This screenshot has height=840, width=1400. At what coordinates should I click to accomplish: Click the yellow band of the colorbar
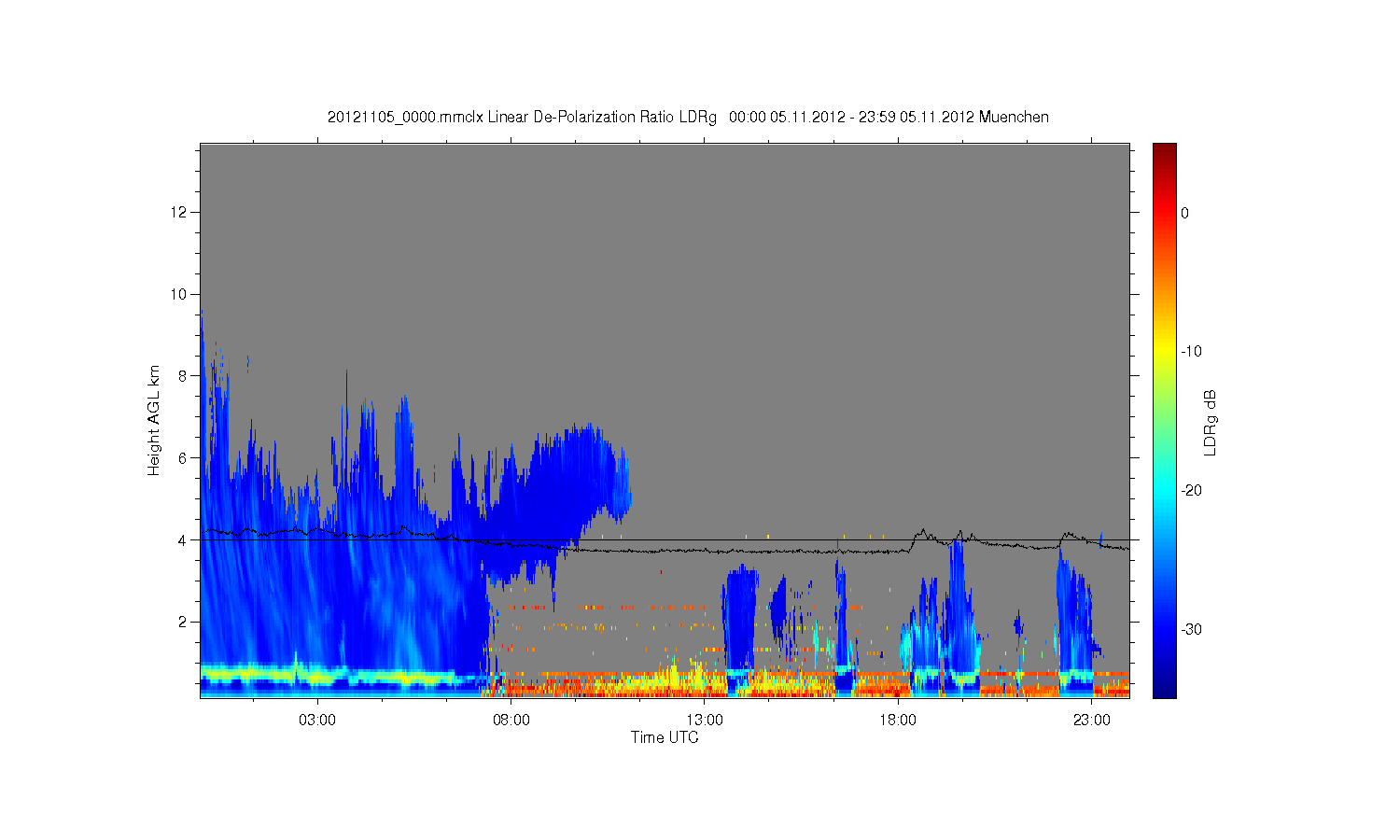coord(1165,352)
